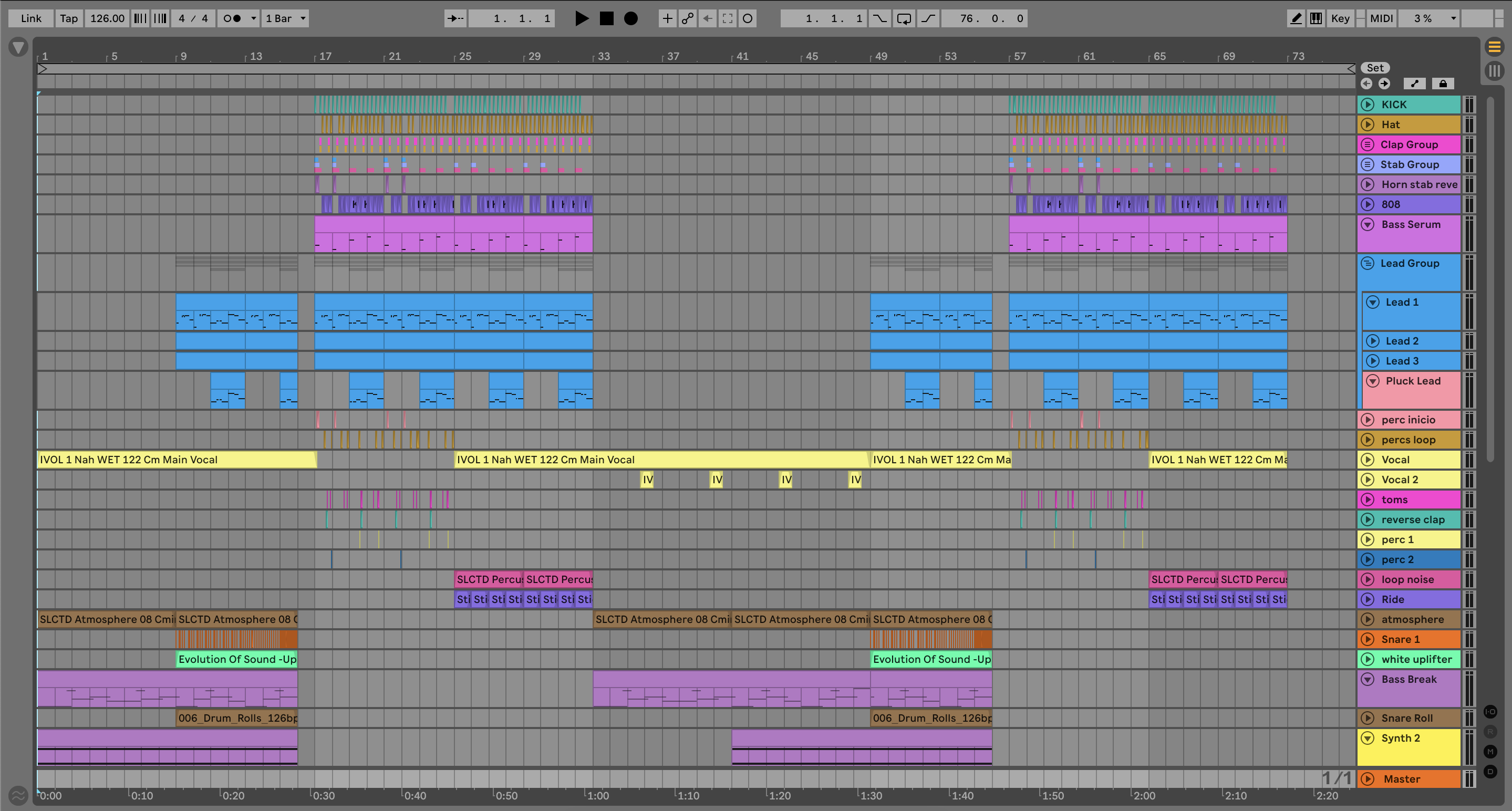
Task: Switch to Session View via vertical bars icon
Action: coord(1494,71)
